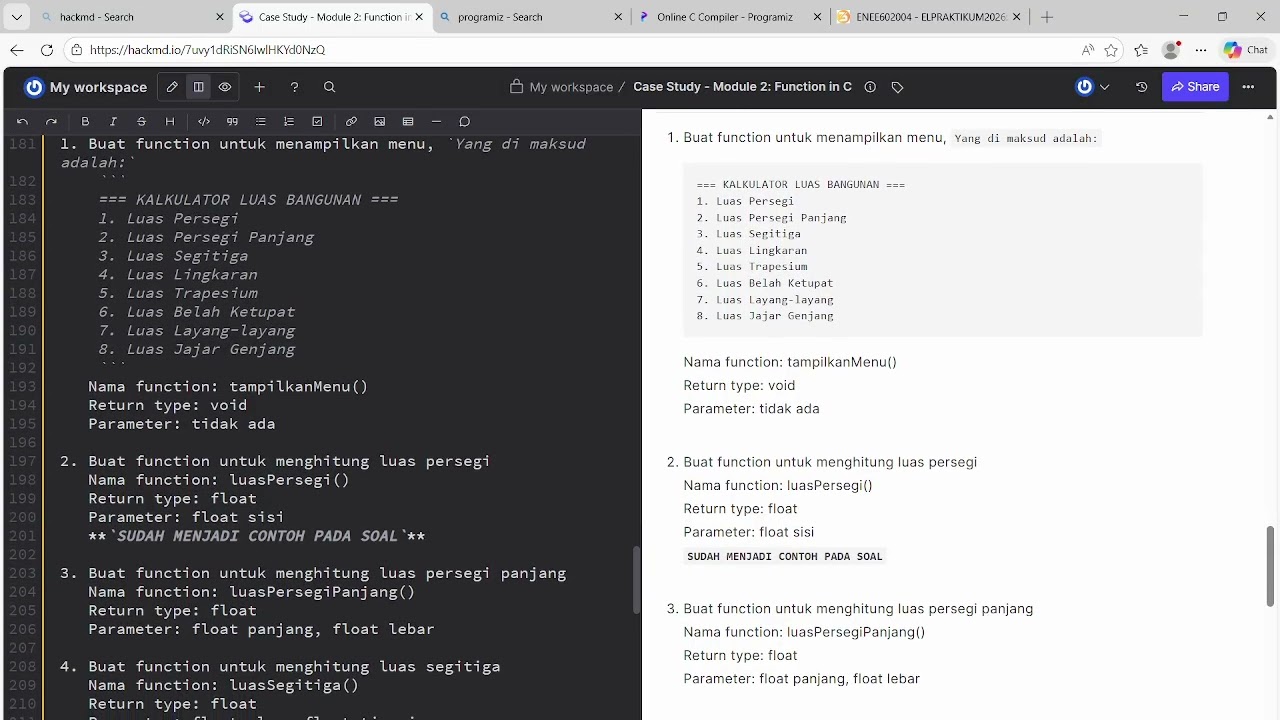
Task: Switch to edit-only mode with the pencil icon
Action: point(172,87)
